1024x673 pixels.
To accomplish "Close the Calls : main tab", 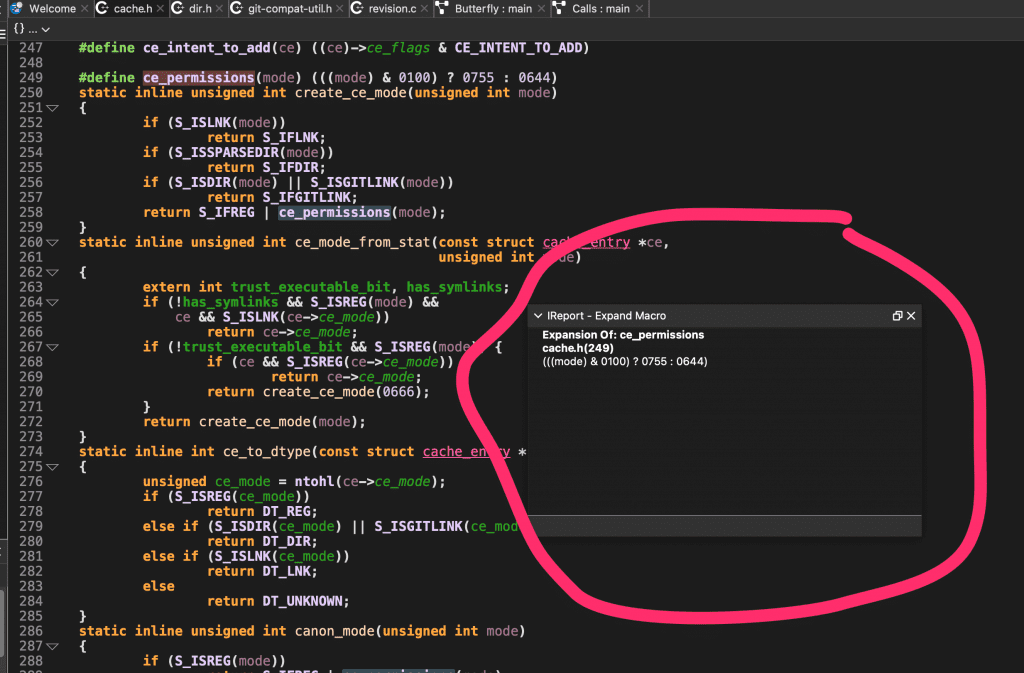I will pyautogui.click(x=639, y=8).
